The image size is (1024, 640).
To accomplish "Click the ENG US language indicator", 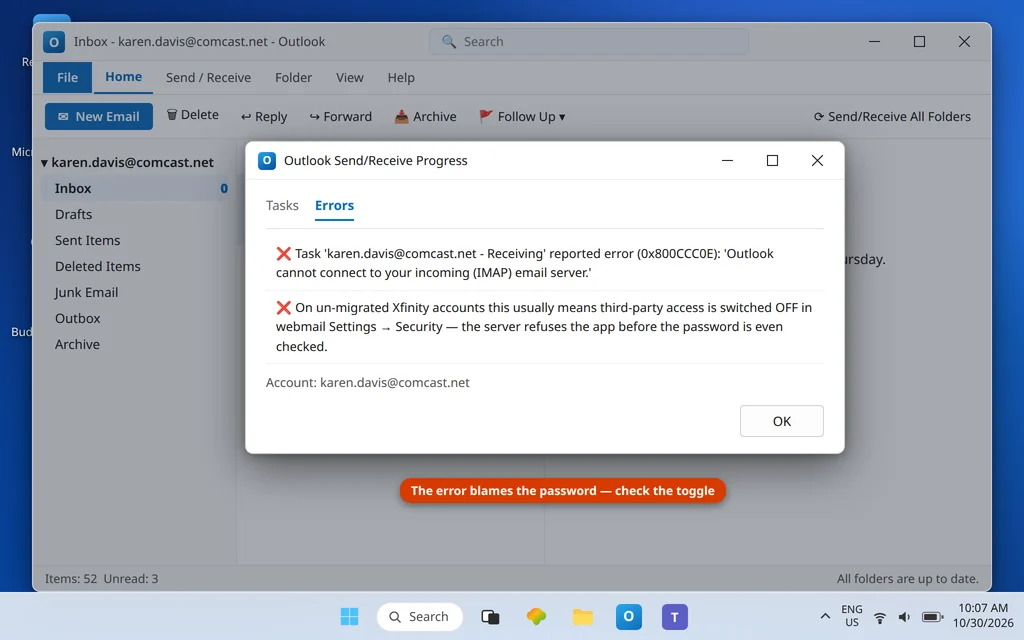I will click(852, 616).
